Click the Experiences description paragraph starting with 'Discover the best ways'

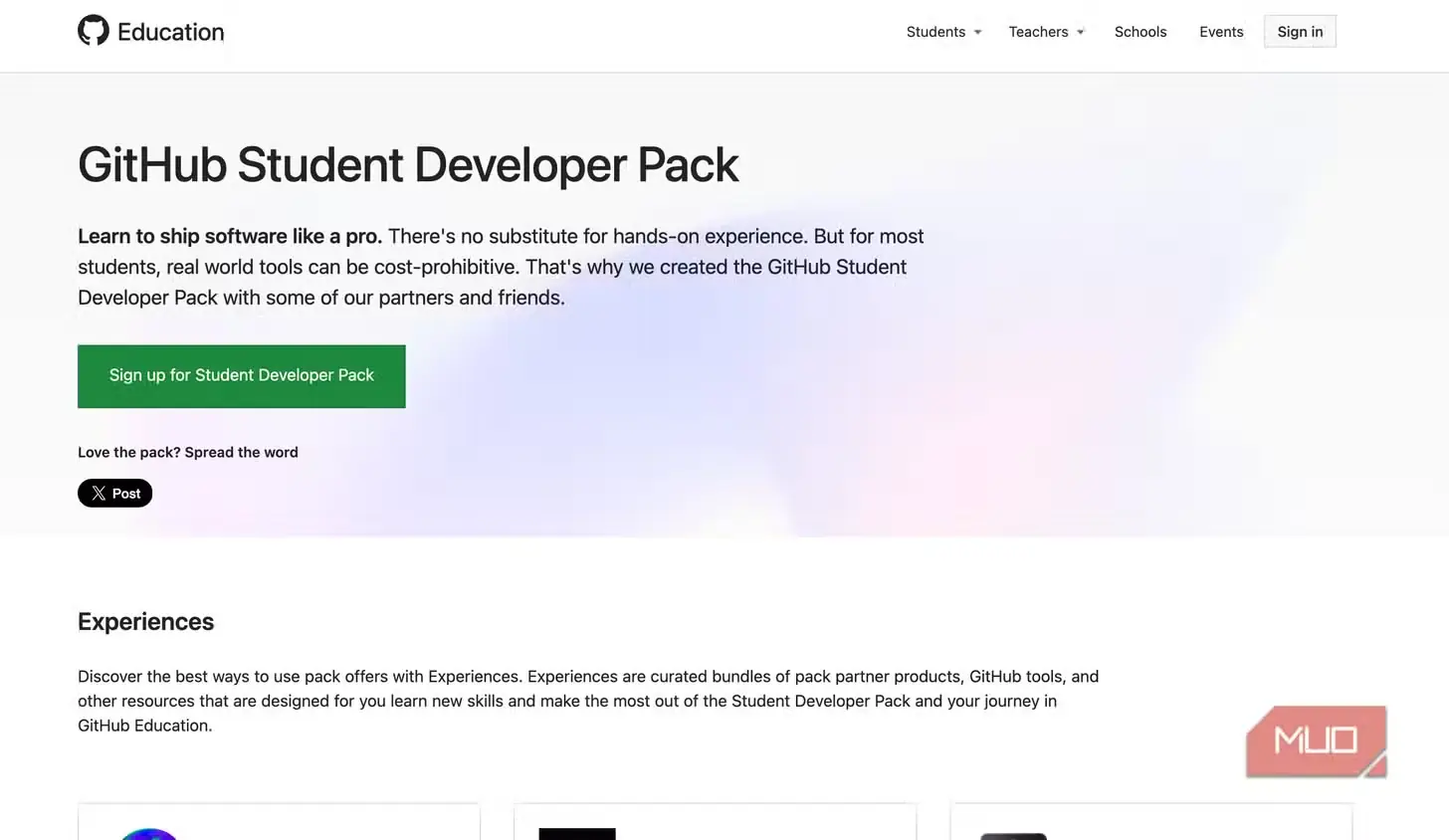[x=588, y=701]
